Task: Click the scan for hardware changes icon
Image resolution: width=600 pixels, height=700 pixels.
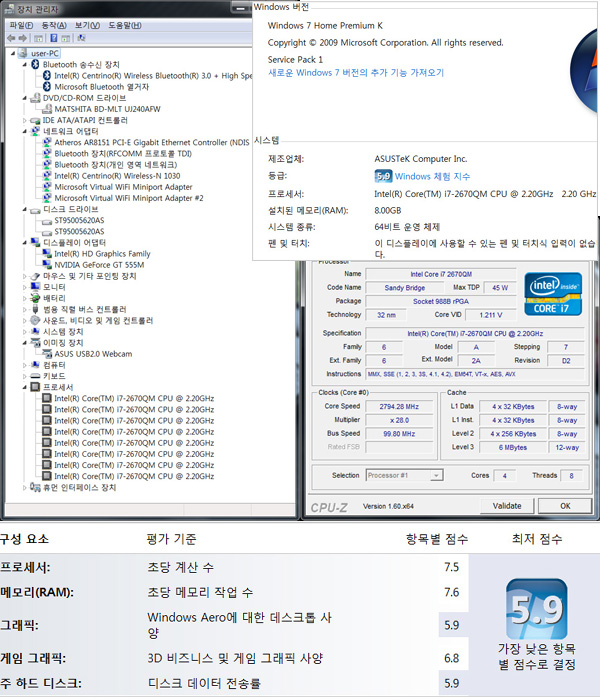Action: point(81,38)
